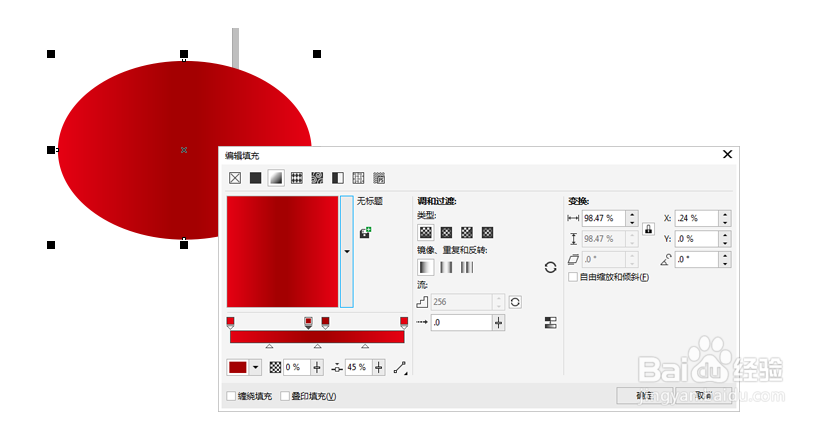Reset the fountain steps value of 256
Image resolution: width=832 pixels, height=425 pixels.
(515, 302)
